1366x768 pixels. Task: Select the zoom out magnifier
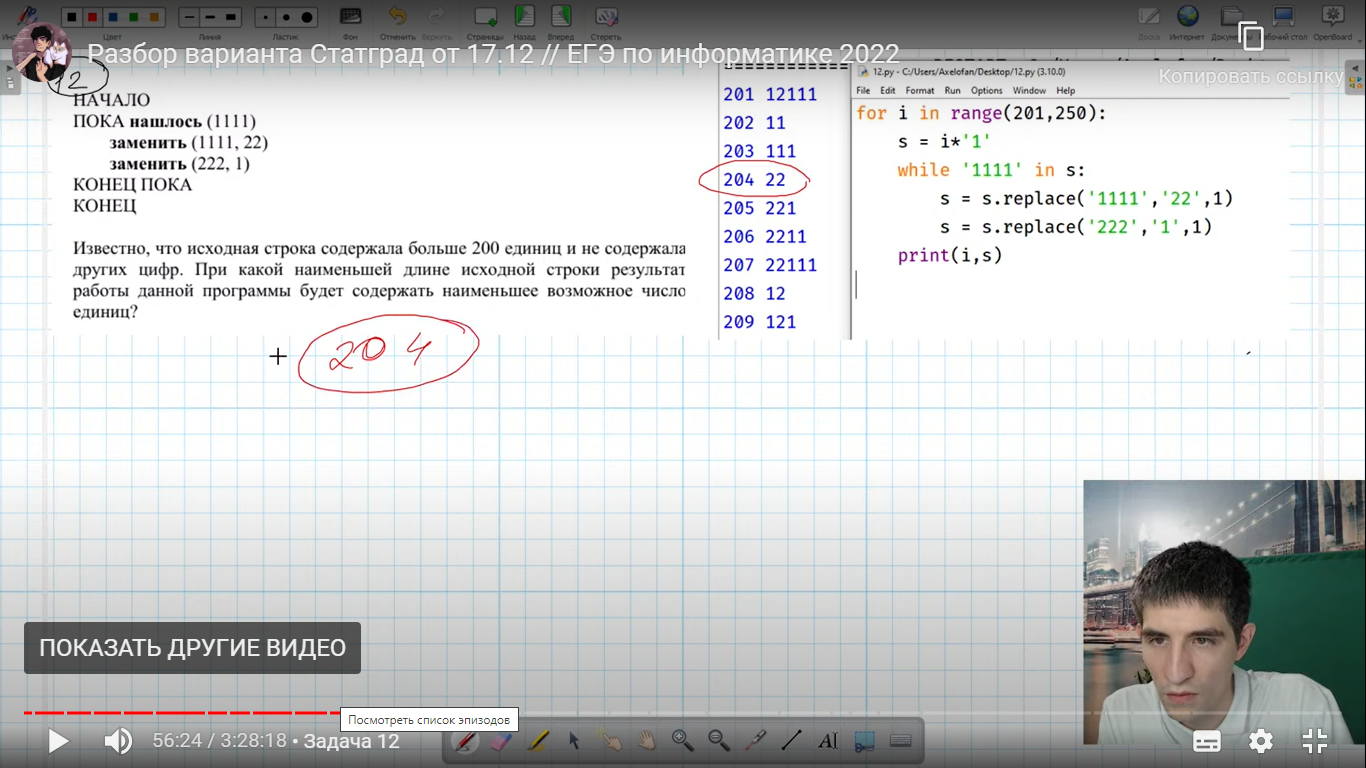tap(719, 741)
